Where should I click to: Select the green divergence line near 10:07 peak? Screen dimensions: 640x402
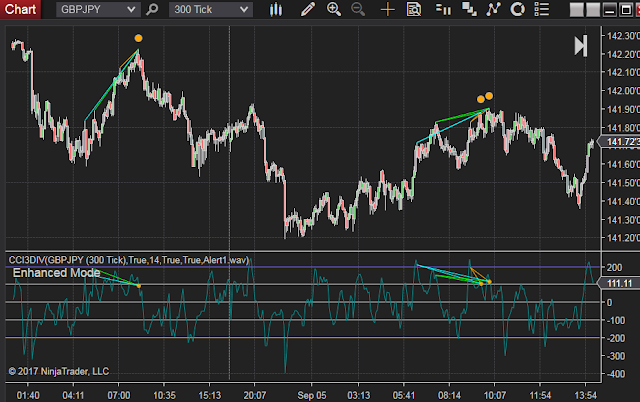(x=462, y=115)
